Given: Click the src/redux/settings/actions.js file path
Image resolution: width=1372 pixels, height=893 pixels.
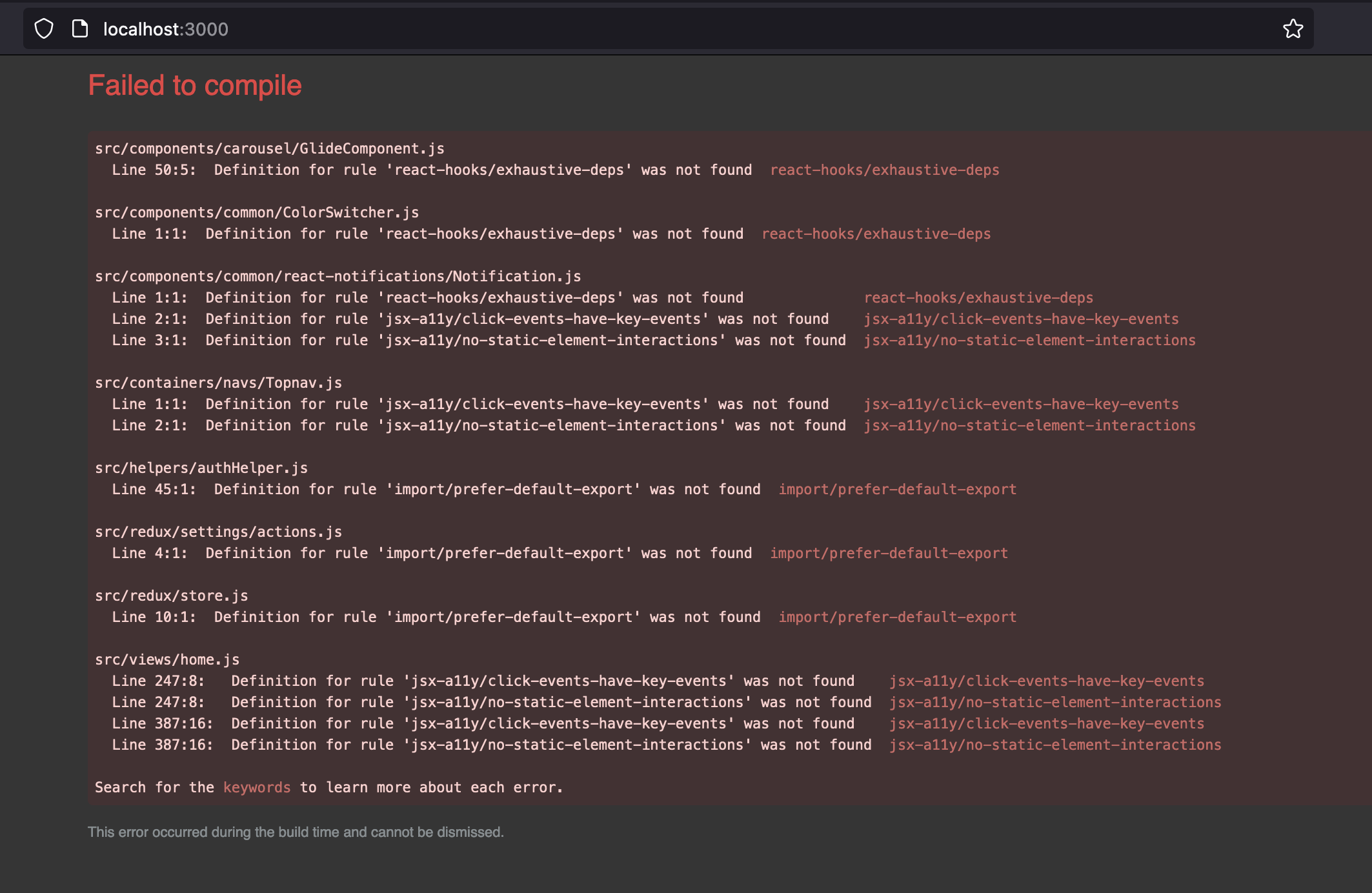Looking at the screenshot, I should (x=218, y=532).
